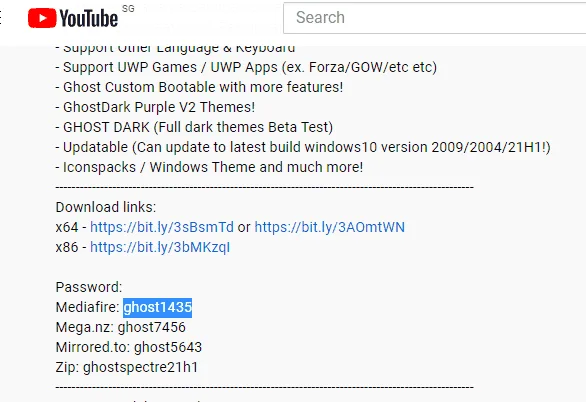
Task: Click the highlighted ghost1435 password
Action: tap(157, 307)
